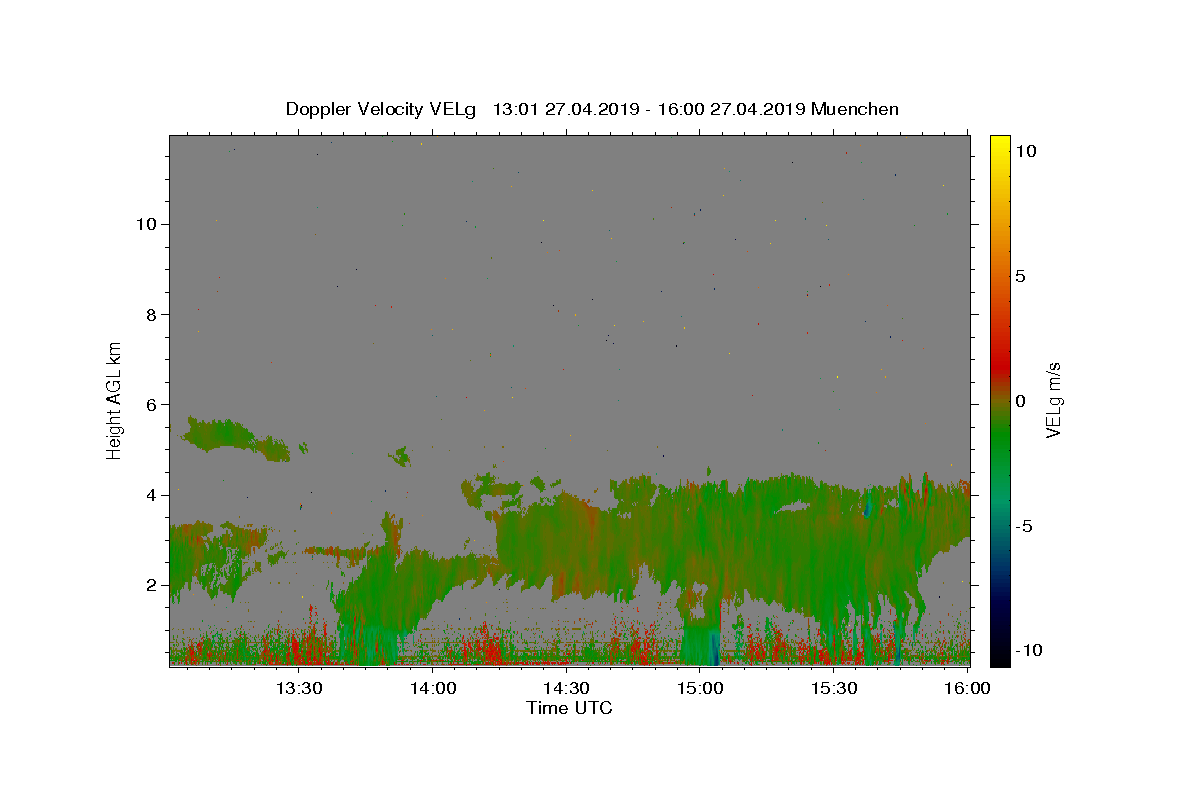
Task: Click the 15:30 time tick label
Action: (x=834, y=688)
